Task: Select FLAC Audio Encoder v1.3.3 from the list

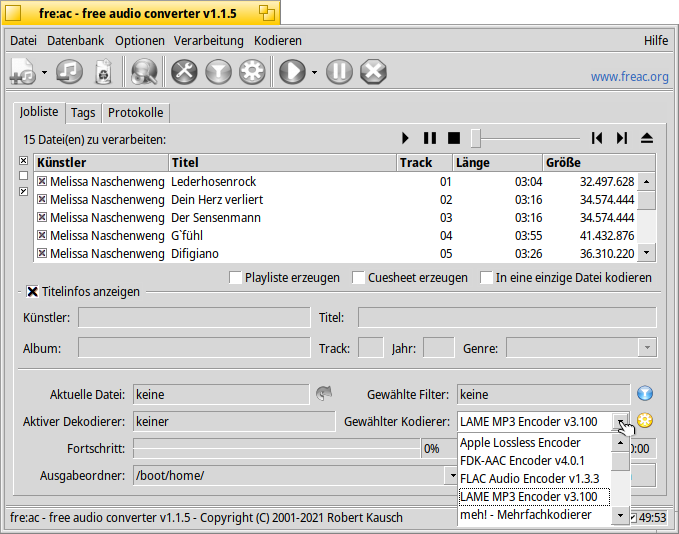Action: (530, 478)
